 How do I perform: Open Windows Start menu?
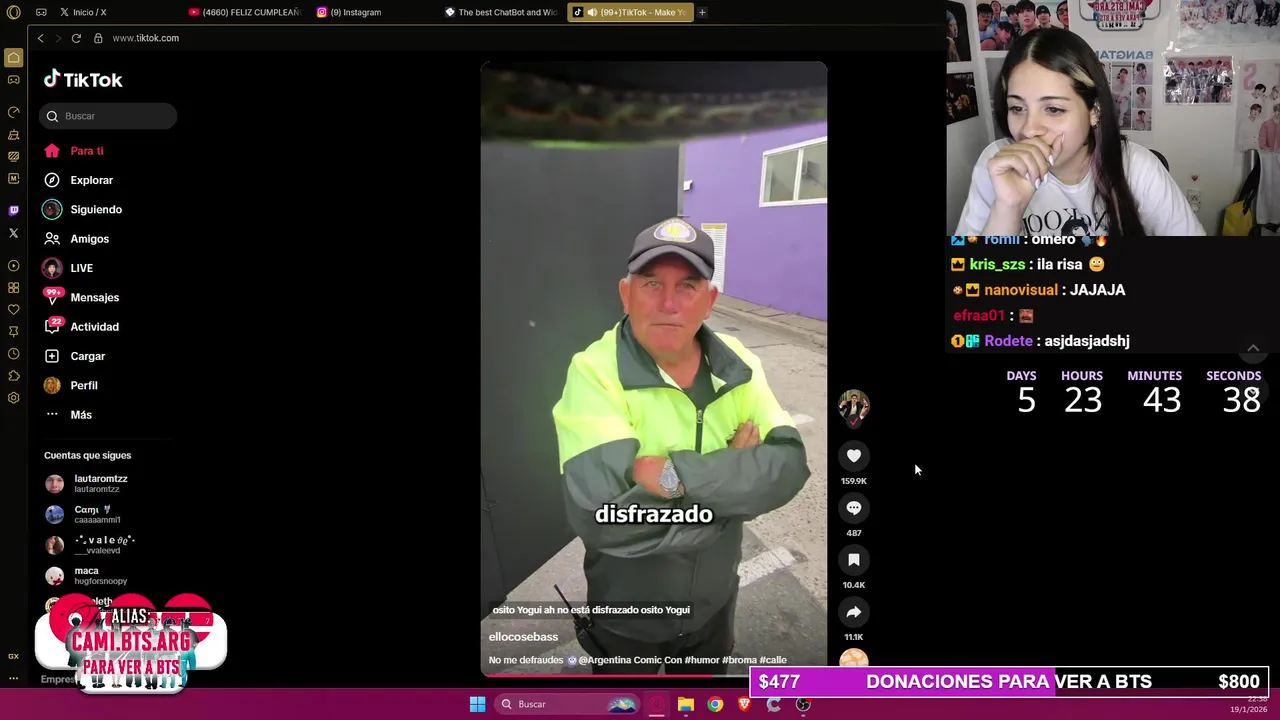click(478, 704)
